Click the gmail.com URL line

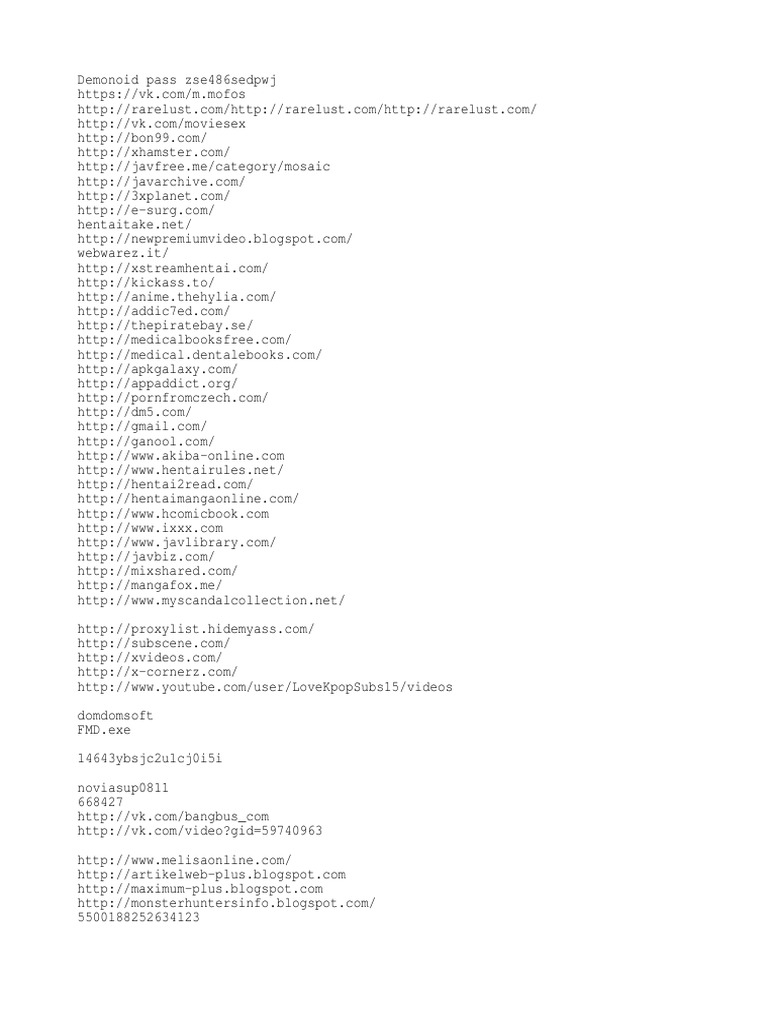point(142,426)
